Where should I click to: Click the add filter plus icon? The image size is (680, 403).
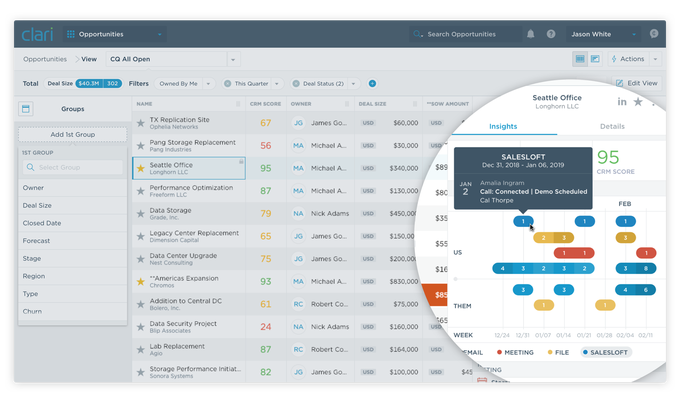click(x=372, y=83)
